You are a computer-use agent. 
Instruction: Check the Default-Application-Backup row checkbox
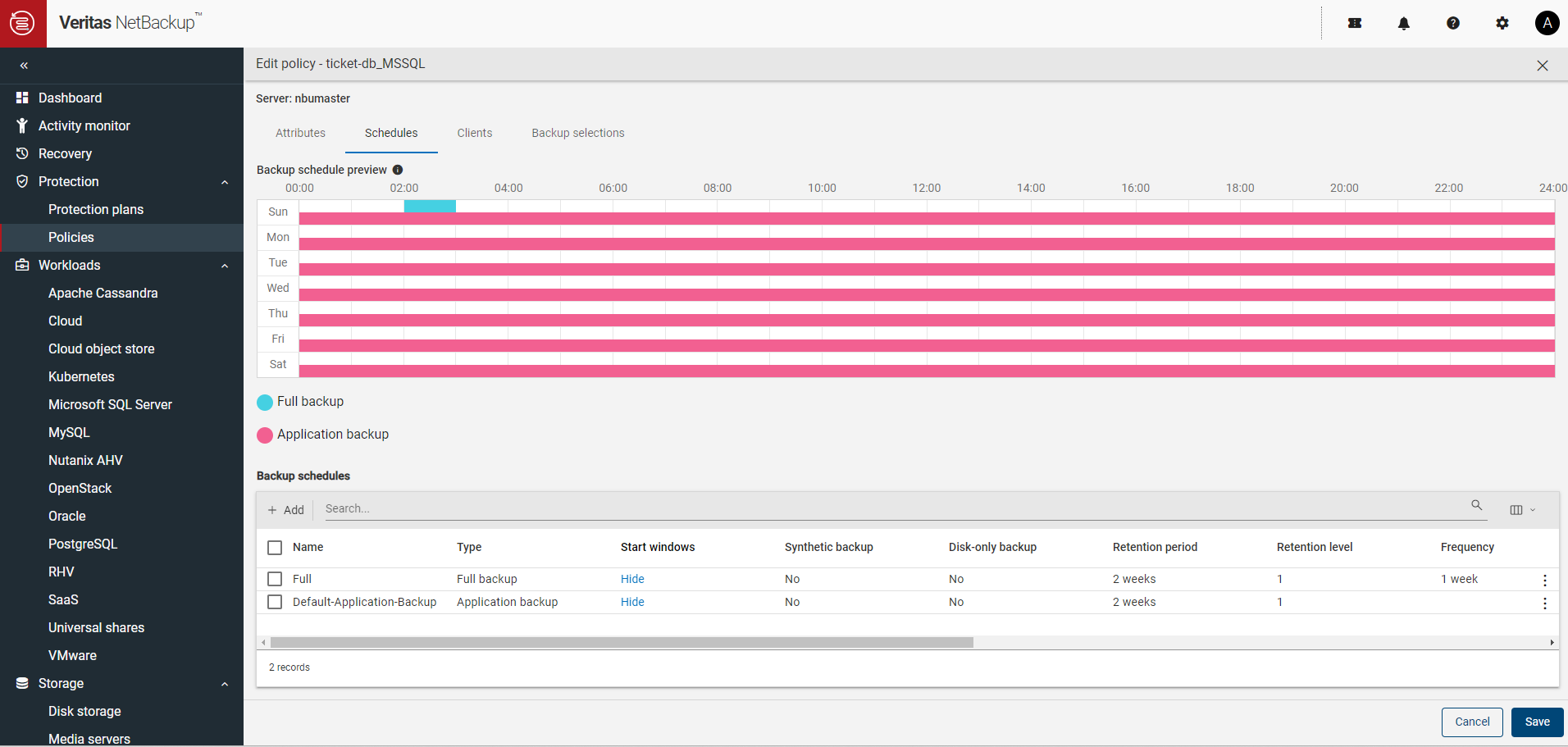click(274, 602)
